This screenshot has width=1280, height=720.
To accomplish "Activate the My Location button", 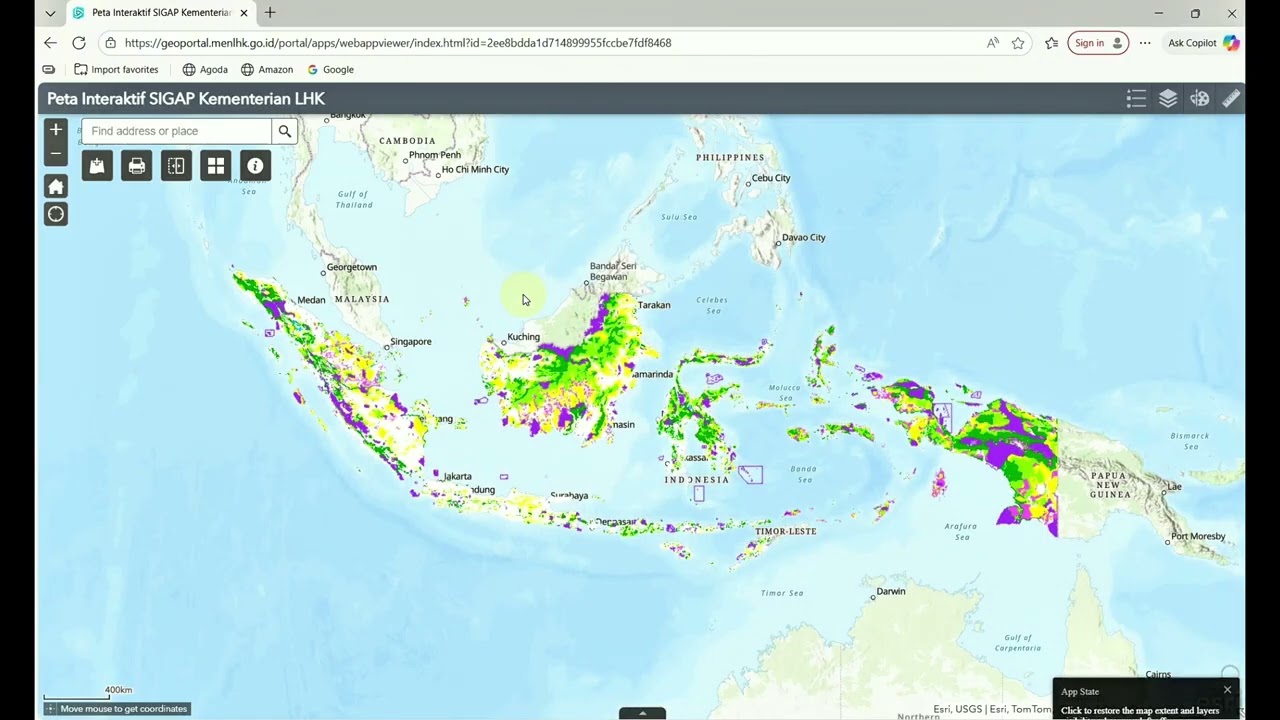I will 56,214.
